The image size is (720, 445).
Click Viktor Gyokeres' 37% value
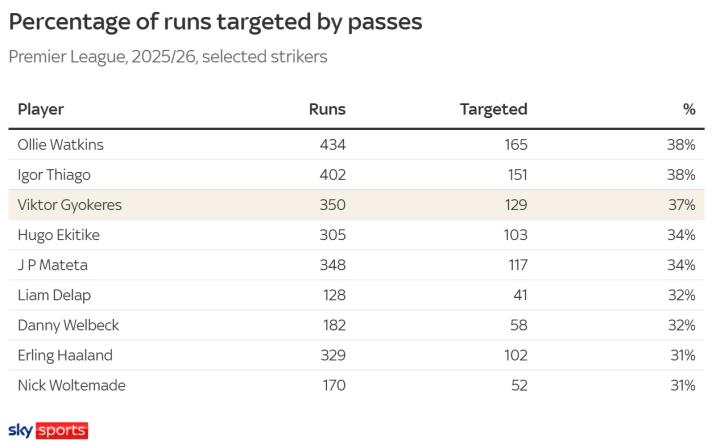point(682,205)
